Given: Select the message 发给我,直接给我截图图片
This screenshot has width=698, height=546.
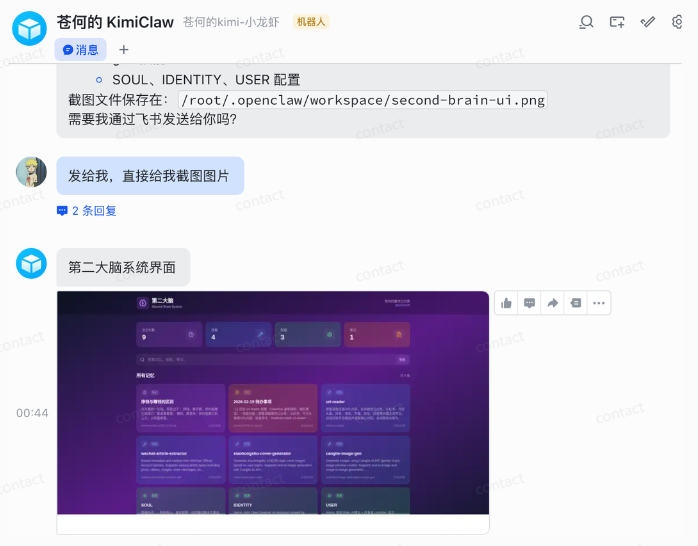Looking at the screenshot, I should pyautogui.click(x=150, y=176).
